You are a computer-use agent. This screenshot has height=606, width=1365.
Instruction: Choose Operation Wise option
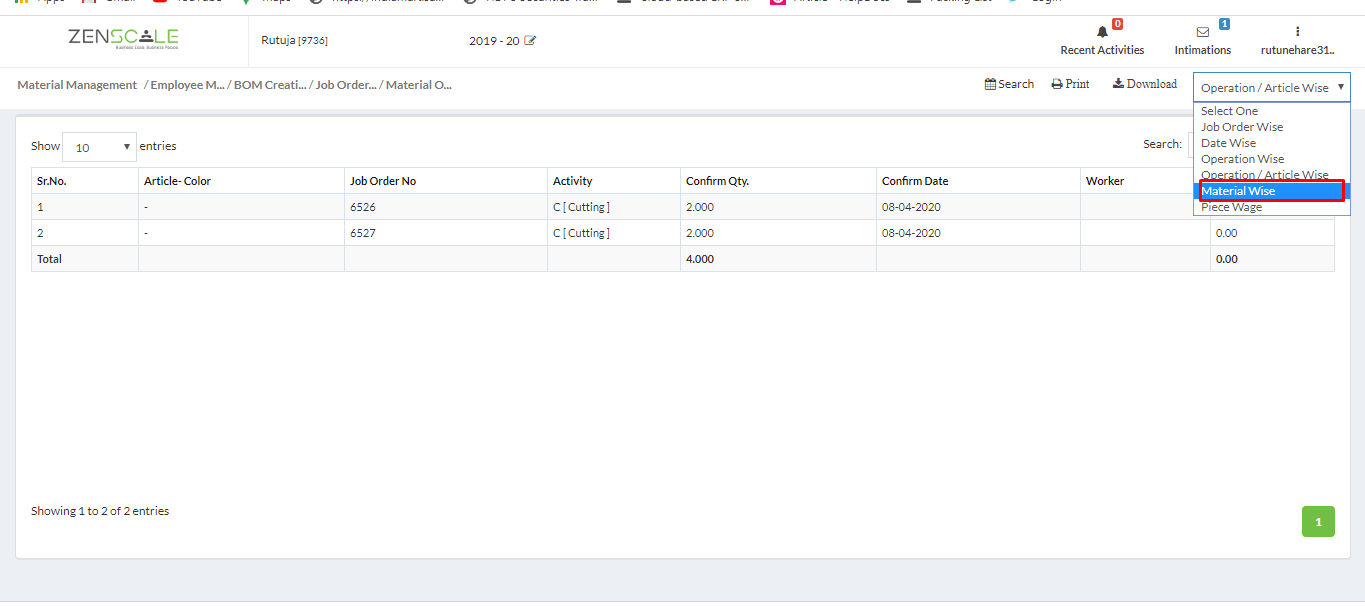(1271, 159)
